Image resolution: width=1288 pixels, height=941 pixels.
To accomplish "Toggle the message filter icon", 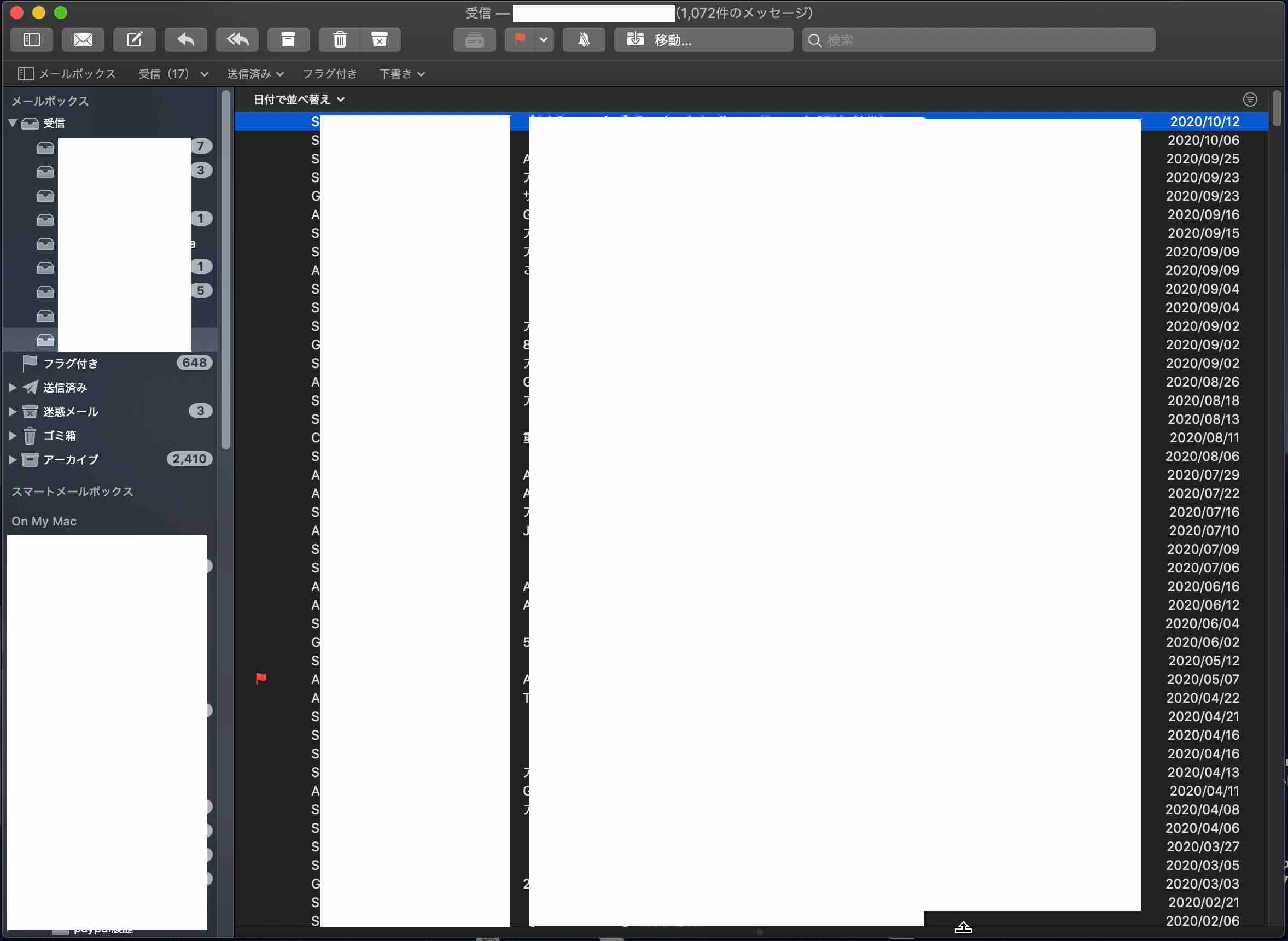I will click(x=1249, y=100).
